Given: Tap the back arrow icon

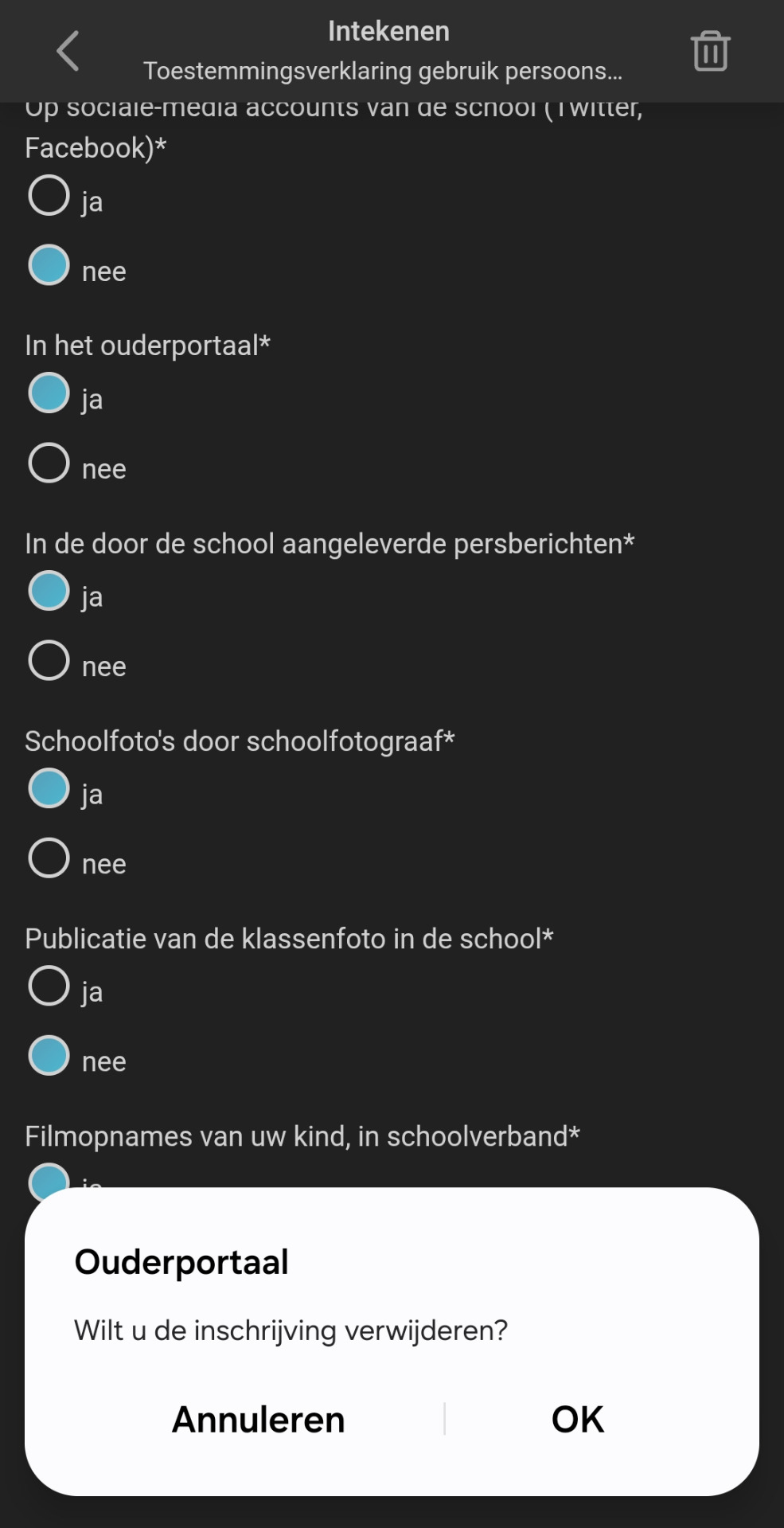Looking at the screenshot, I should click(x=68, y=52).
